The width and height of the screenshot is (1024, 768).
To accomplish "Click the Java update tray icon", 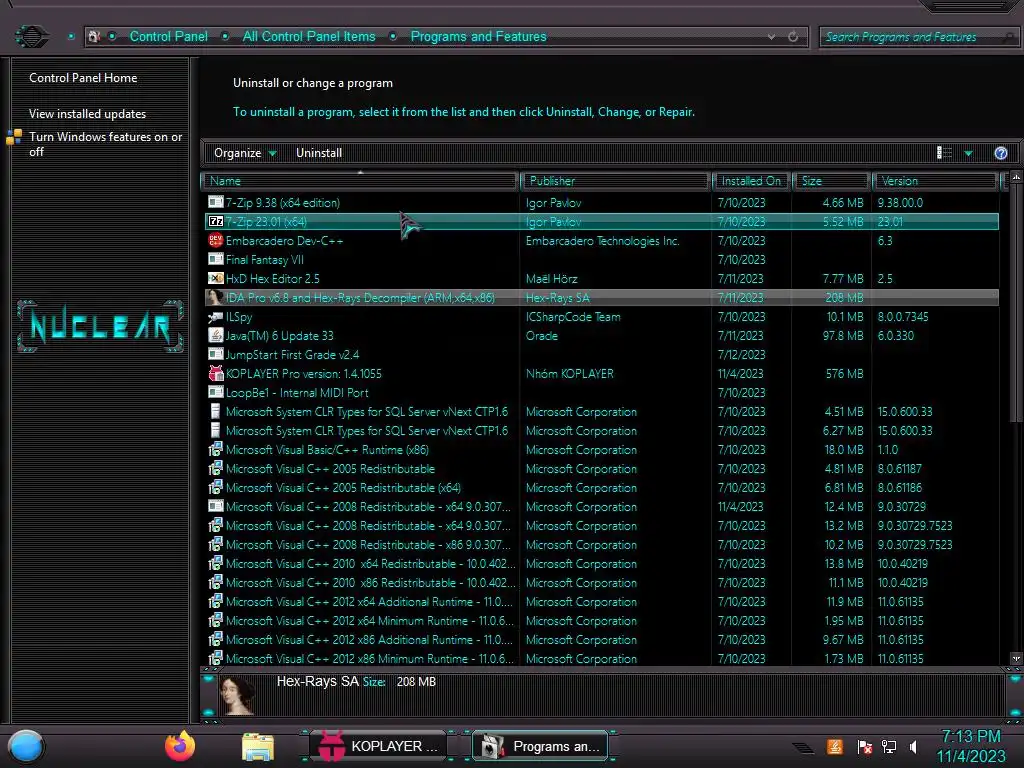I will click(x=835, y=746).
